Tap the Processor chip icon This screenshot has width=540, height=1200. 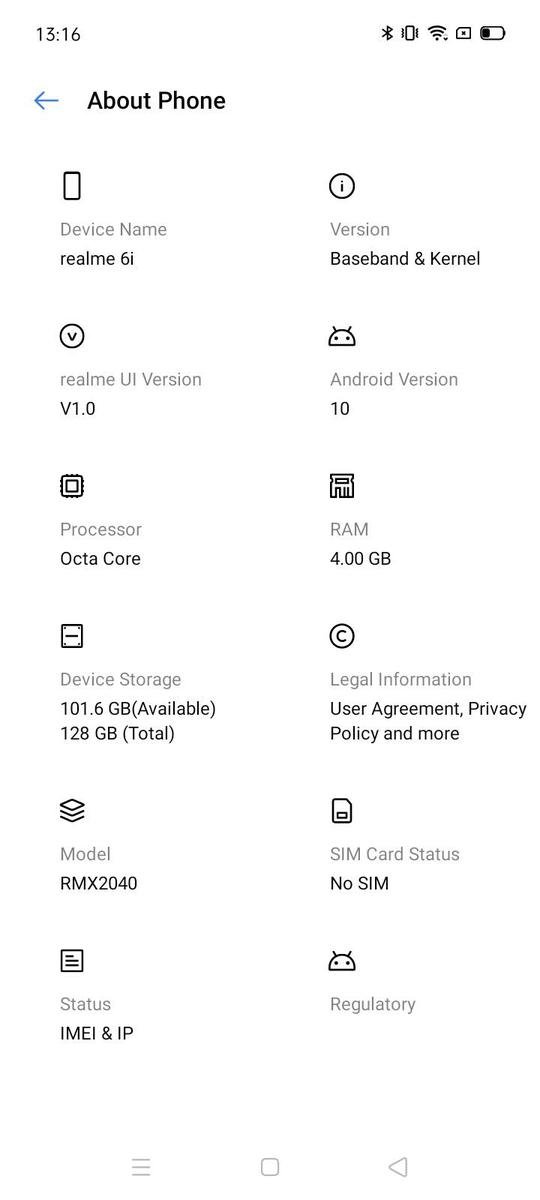tap(72, 486)
